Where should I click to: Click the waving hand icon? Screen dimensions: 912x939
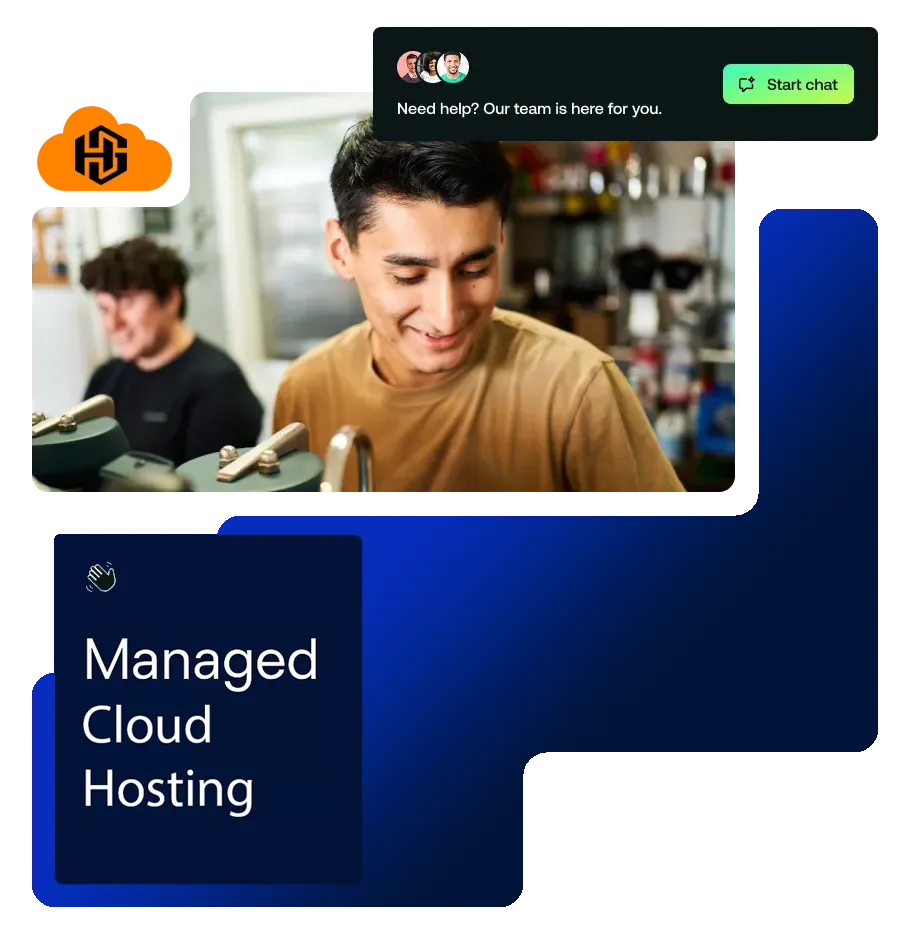point(101,577)
